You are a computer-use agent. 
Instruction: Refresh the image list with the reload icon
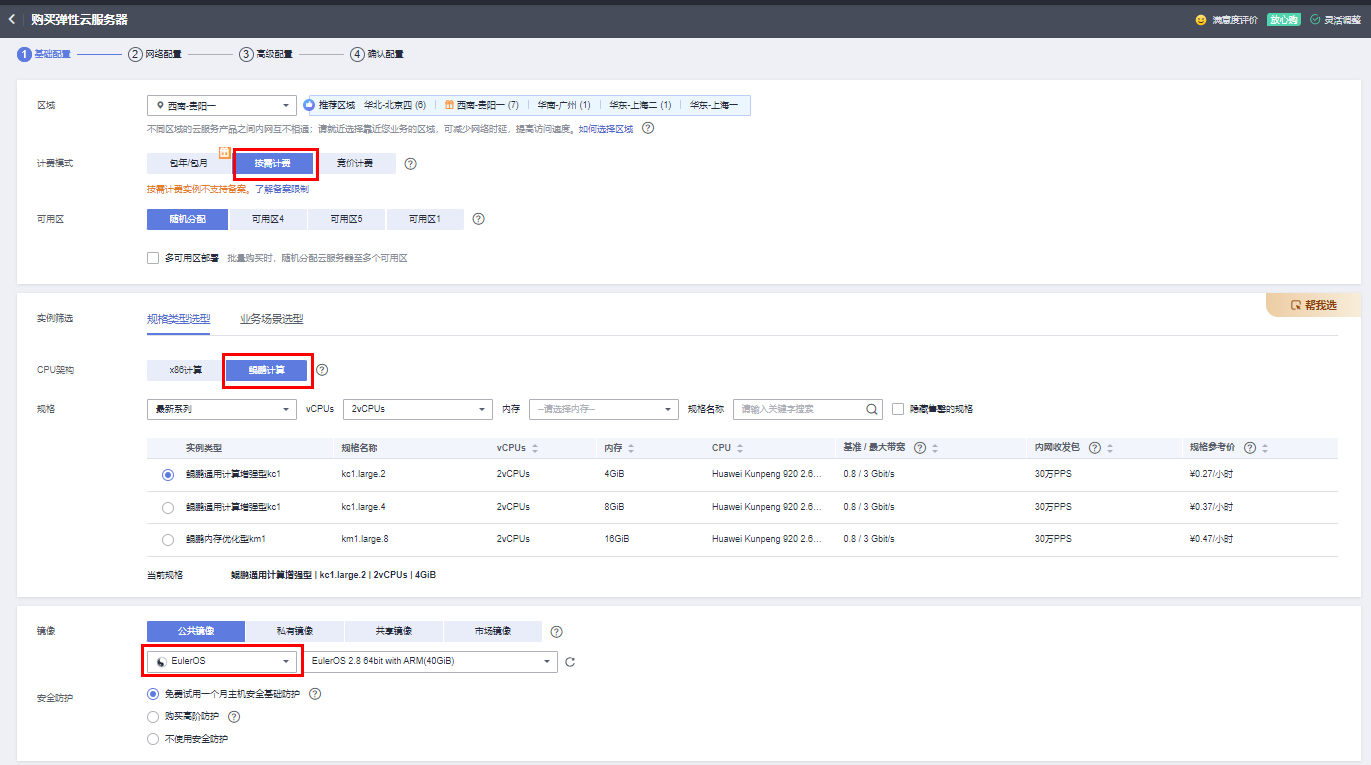tap(570, 662)
